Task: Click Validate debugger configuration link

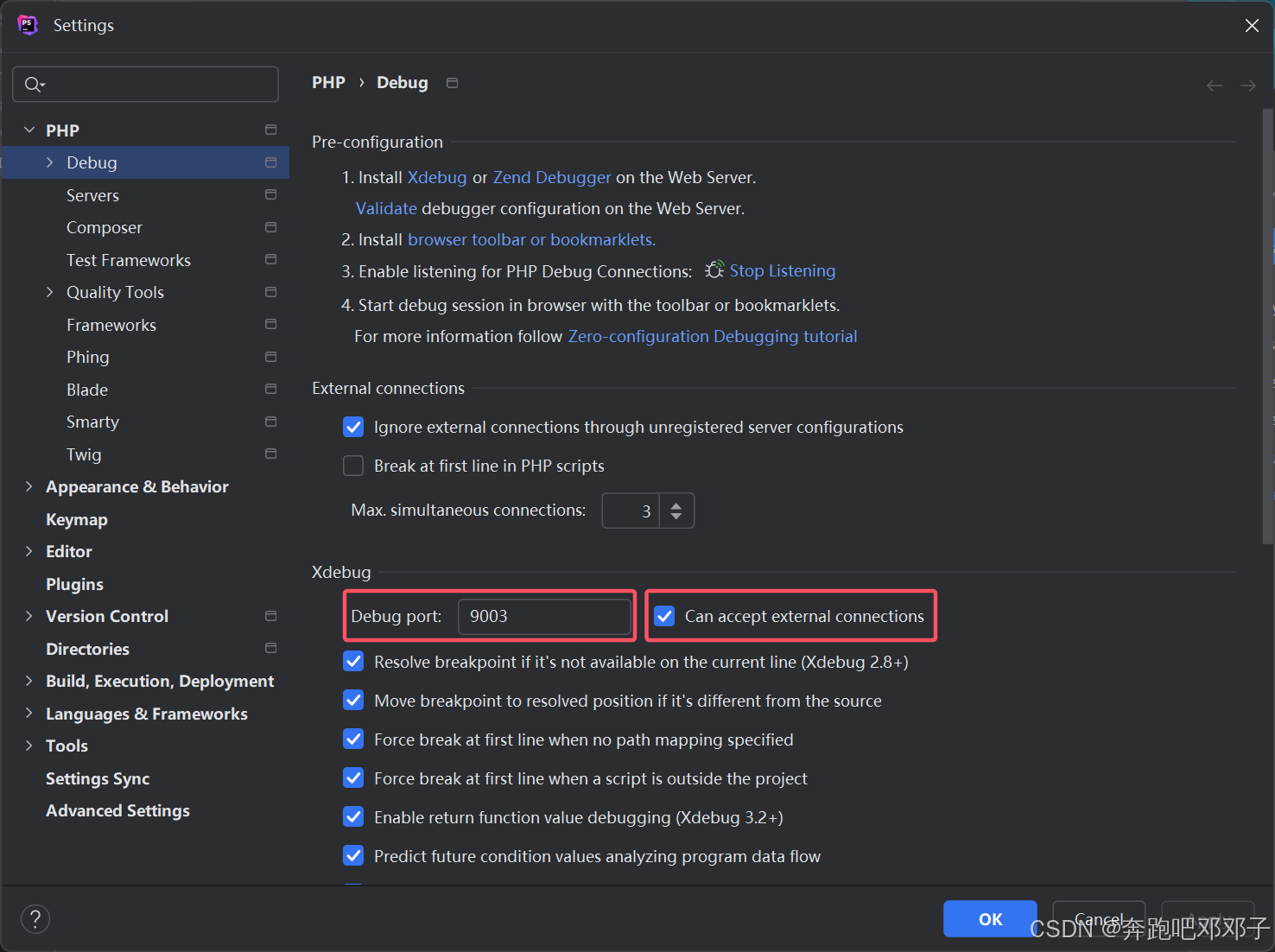Action: (x=386, y=208)
